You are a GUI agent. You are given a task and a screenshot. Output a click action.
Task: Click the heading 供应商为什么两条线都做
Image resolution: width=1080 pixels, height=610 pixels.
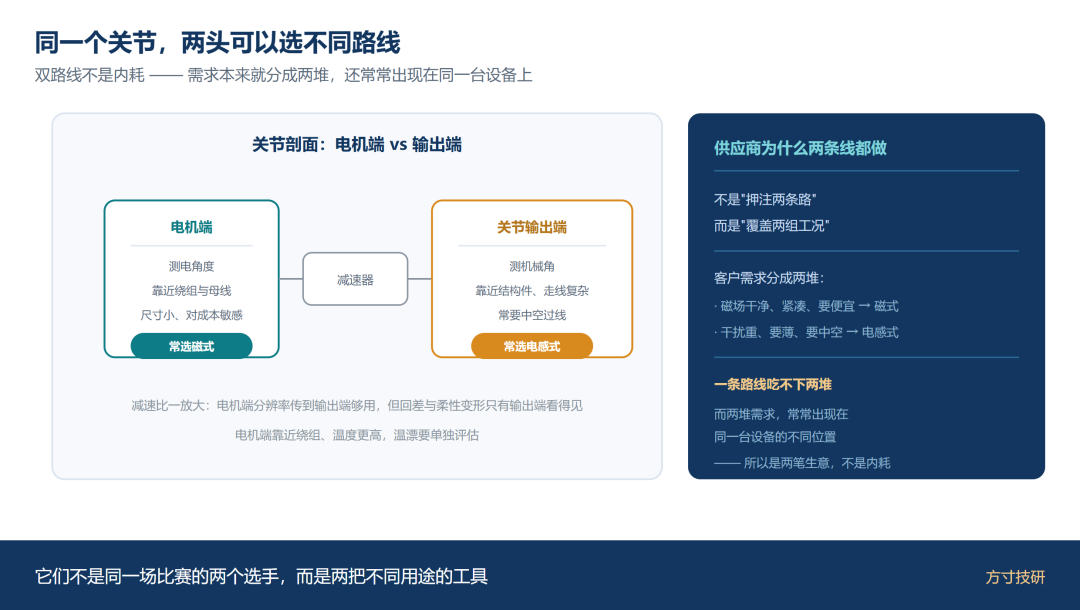[800, 148]
